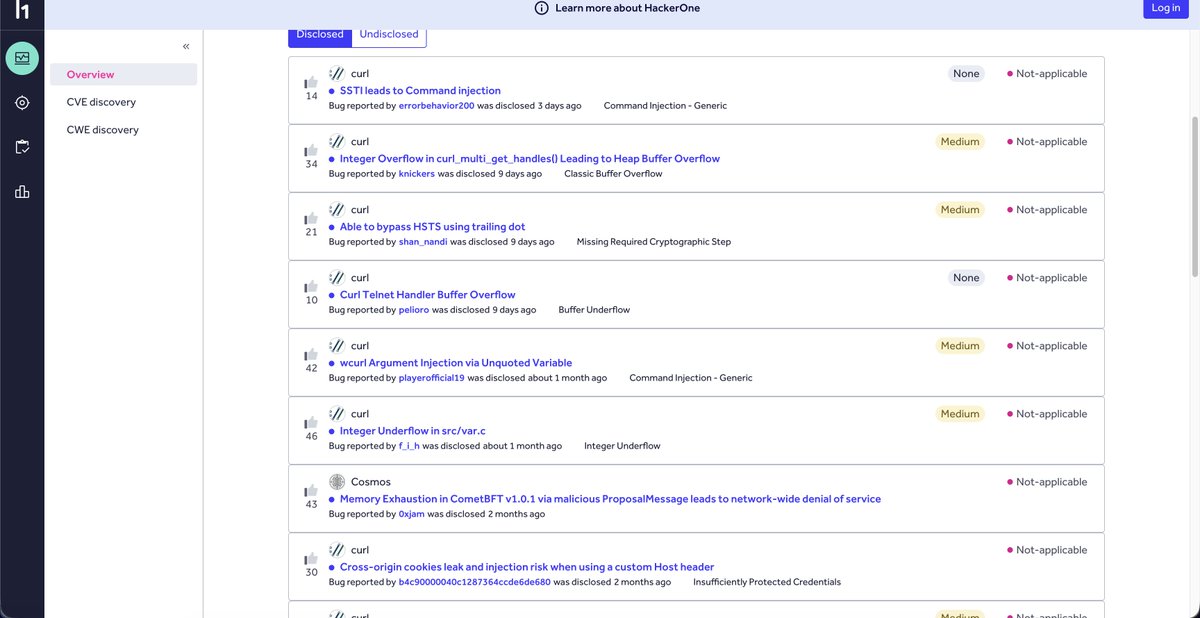Click Medium severity badge on HSTS report

tap(960, 210)
